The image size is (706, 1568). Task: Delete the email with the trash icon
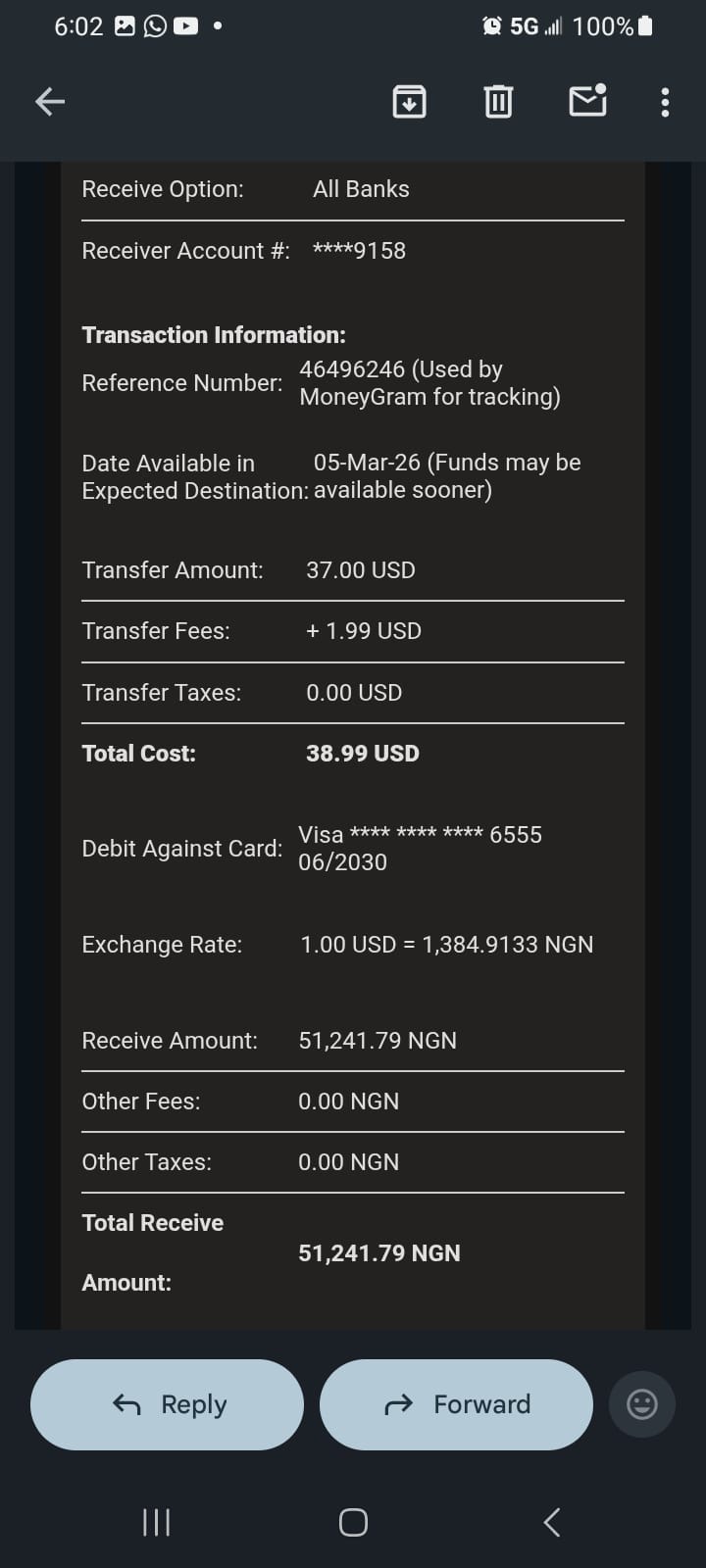click(x=498, y=101)
